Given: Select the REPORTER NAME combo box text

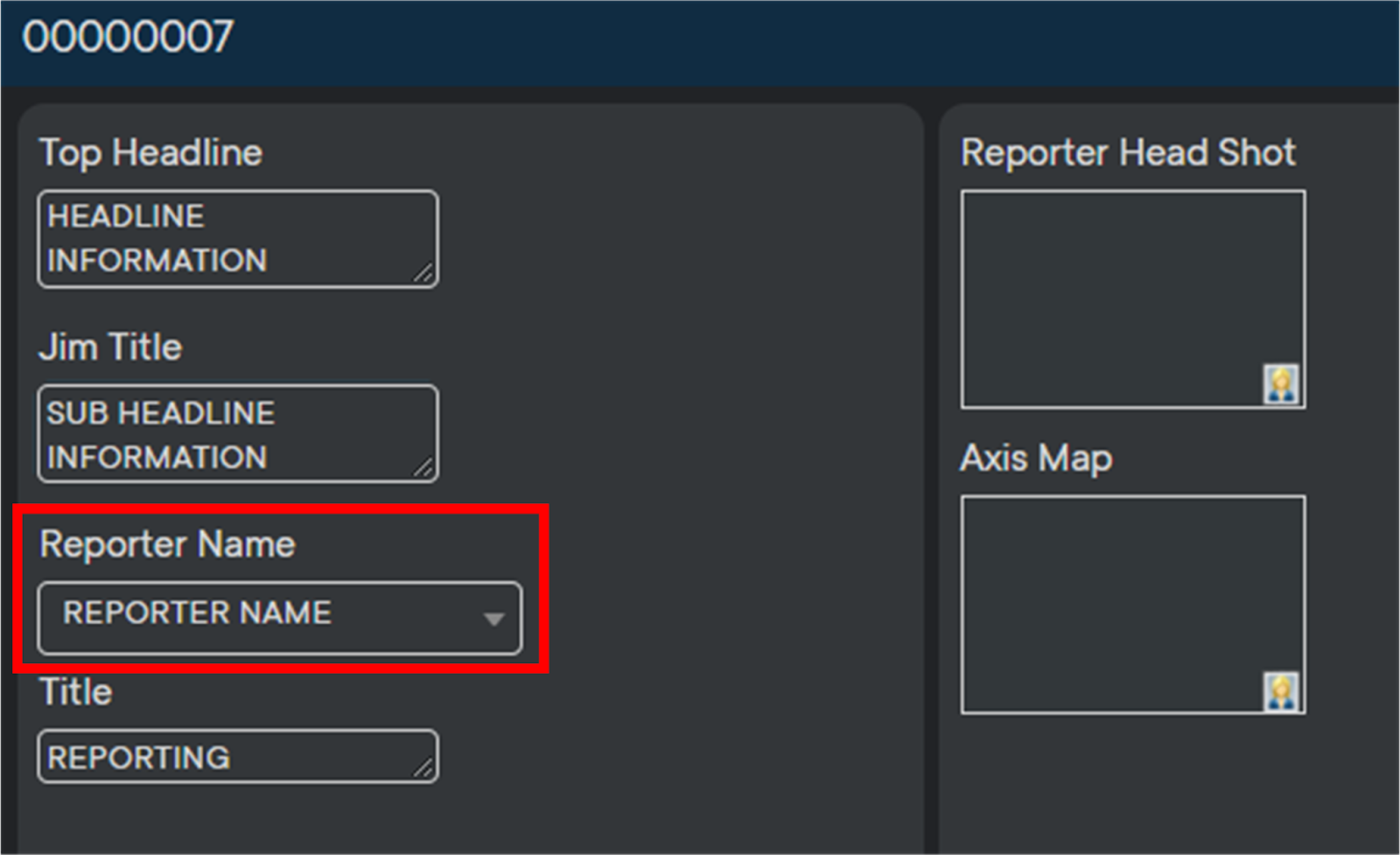Looking at the screenshot, I should (197, 613).
